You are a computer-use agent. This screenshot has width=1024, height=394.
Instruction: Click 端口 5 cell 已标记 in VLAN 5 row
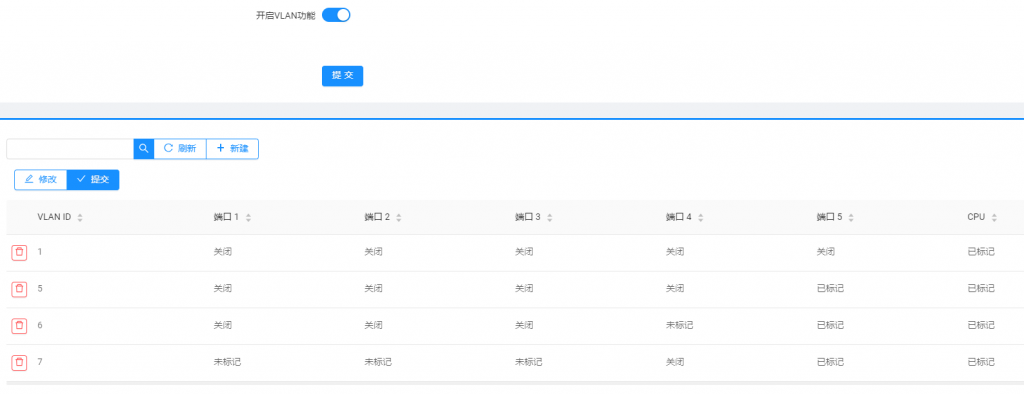(x=830, y=288)
